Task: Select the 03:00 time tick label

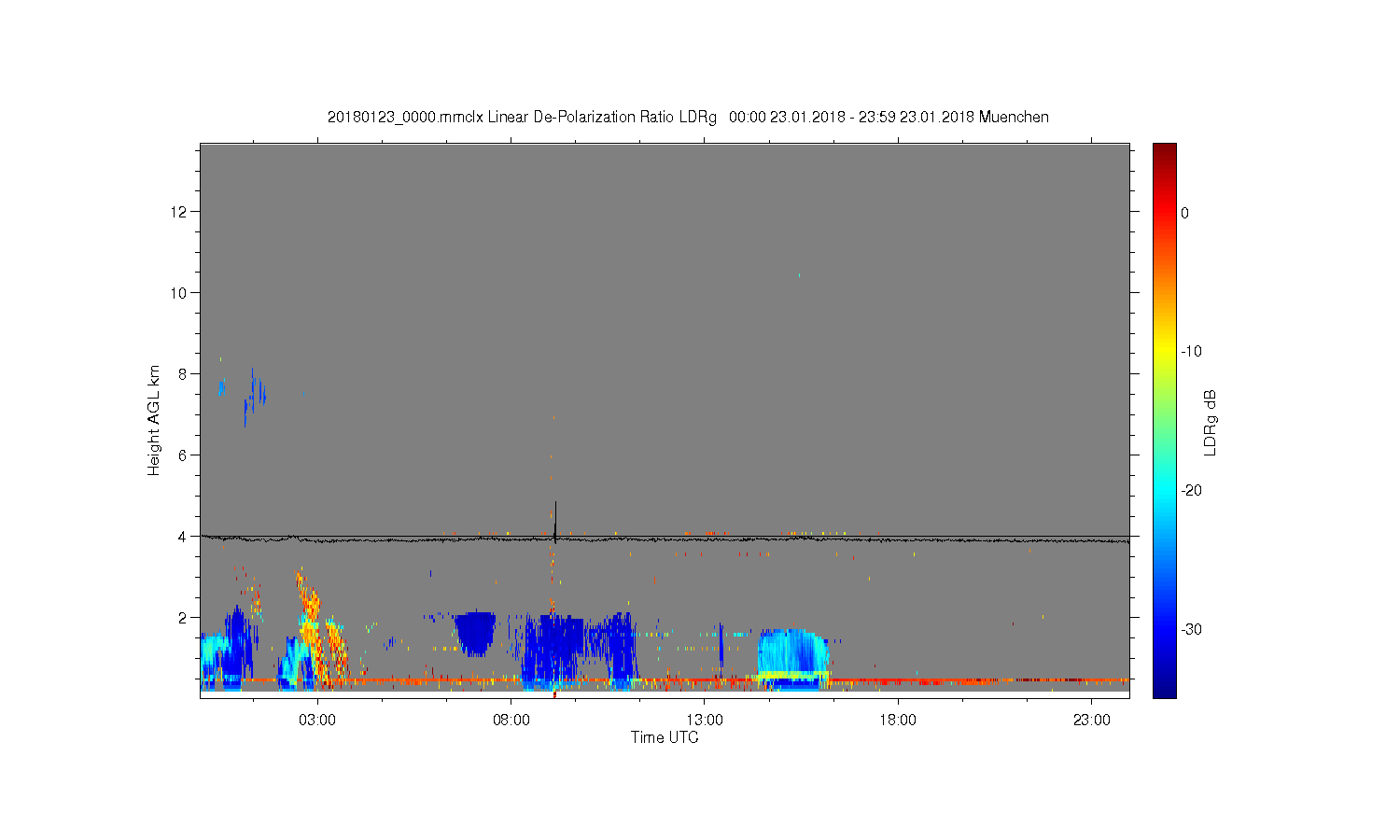Action: [x=317, y=721]
